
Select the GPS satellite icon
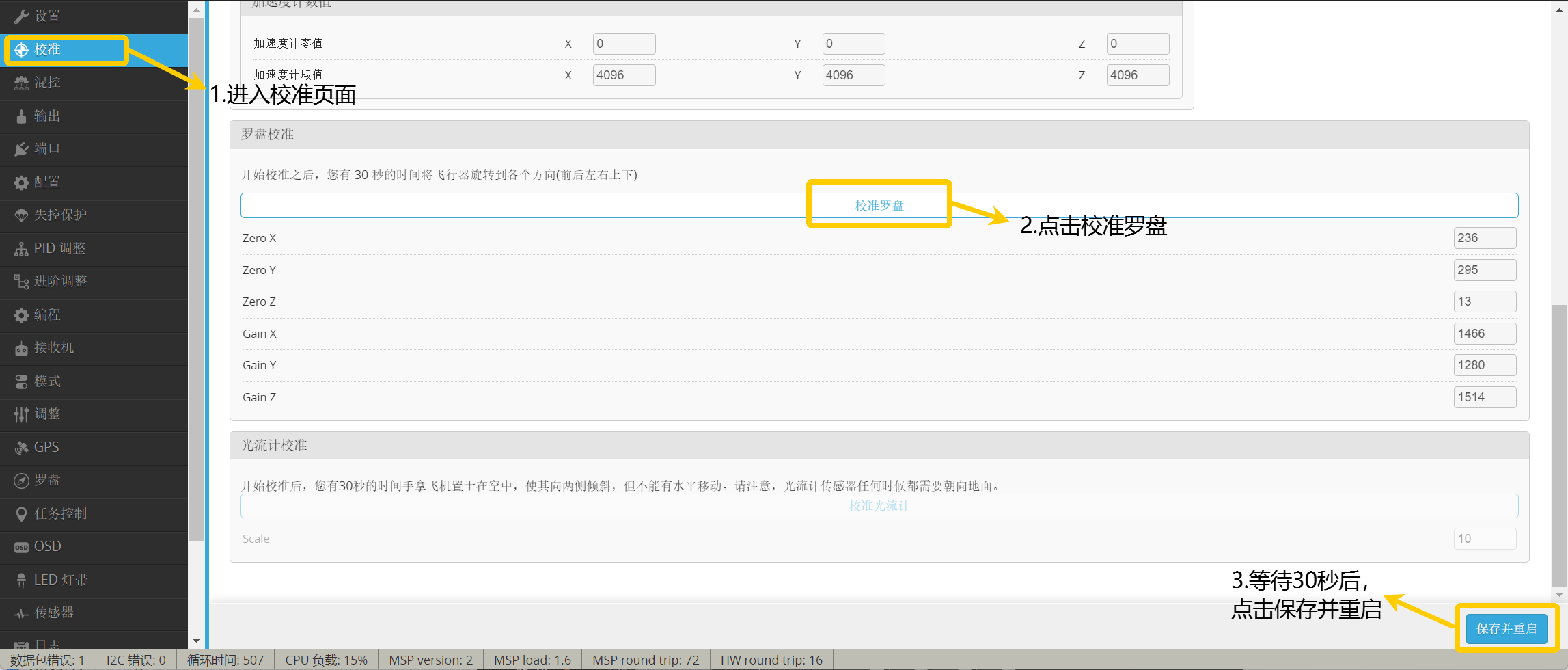21,448
